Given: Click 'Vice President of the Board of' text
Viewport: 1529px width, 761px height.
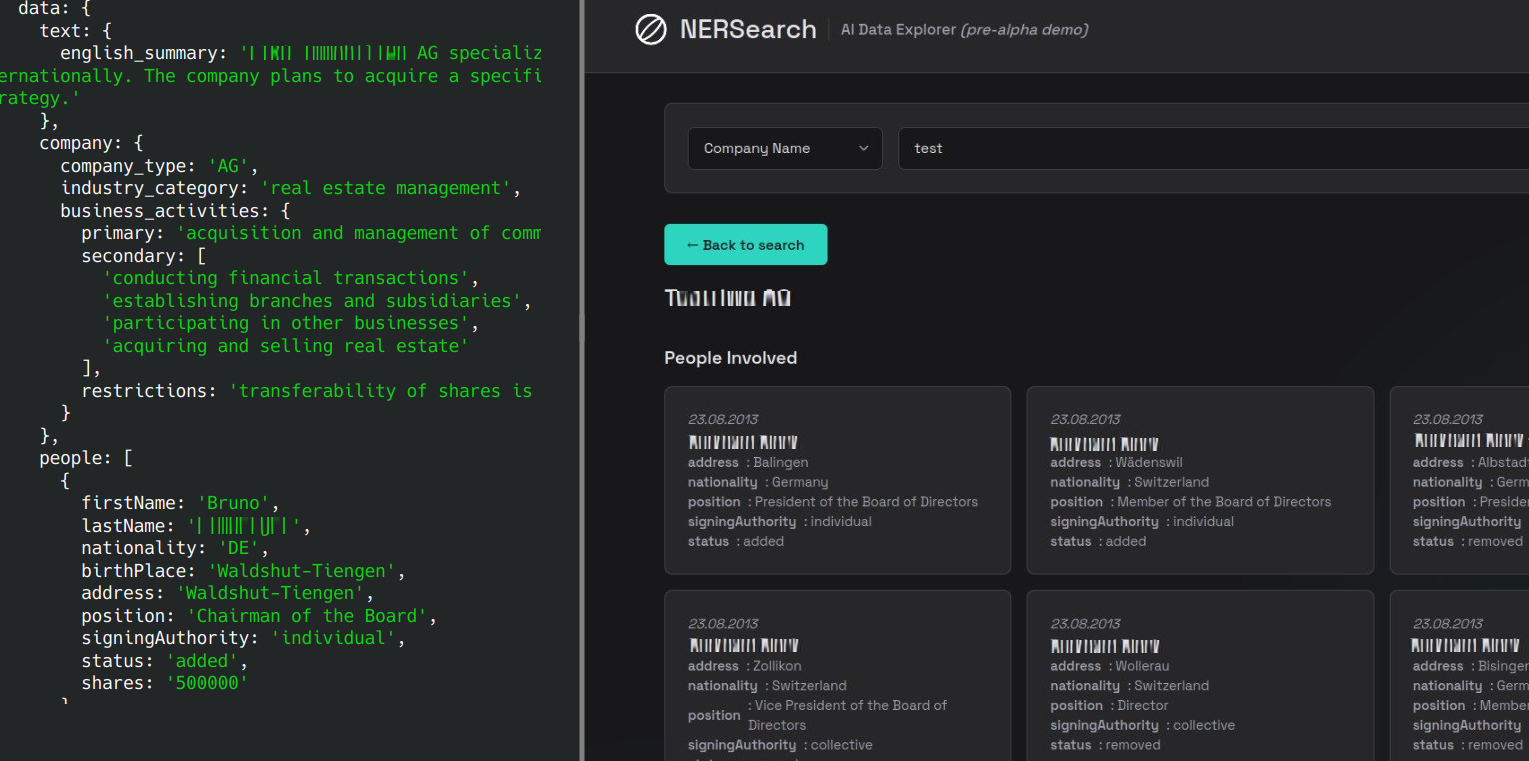Looking at the screenshot, I should click(851, 705).
